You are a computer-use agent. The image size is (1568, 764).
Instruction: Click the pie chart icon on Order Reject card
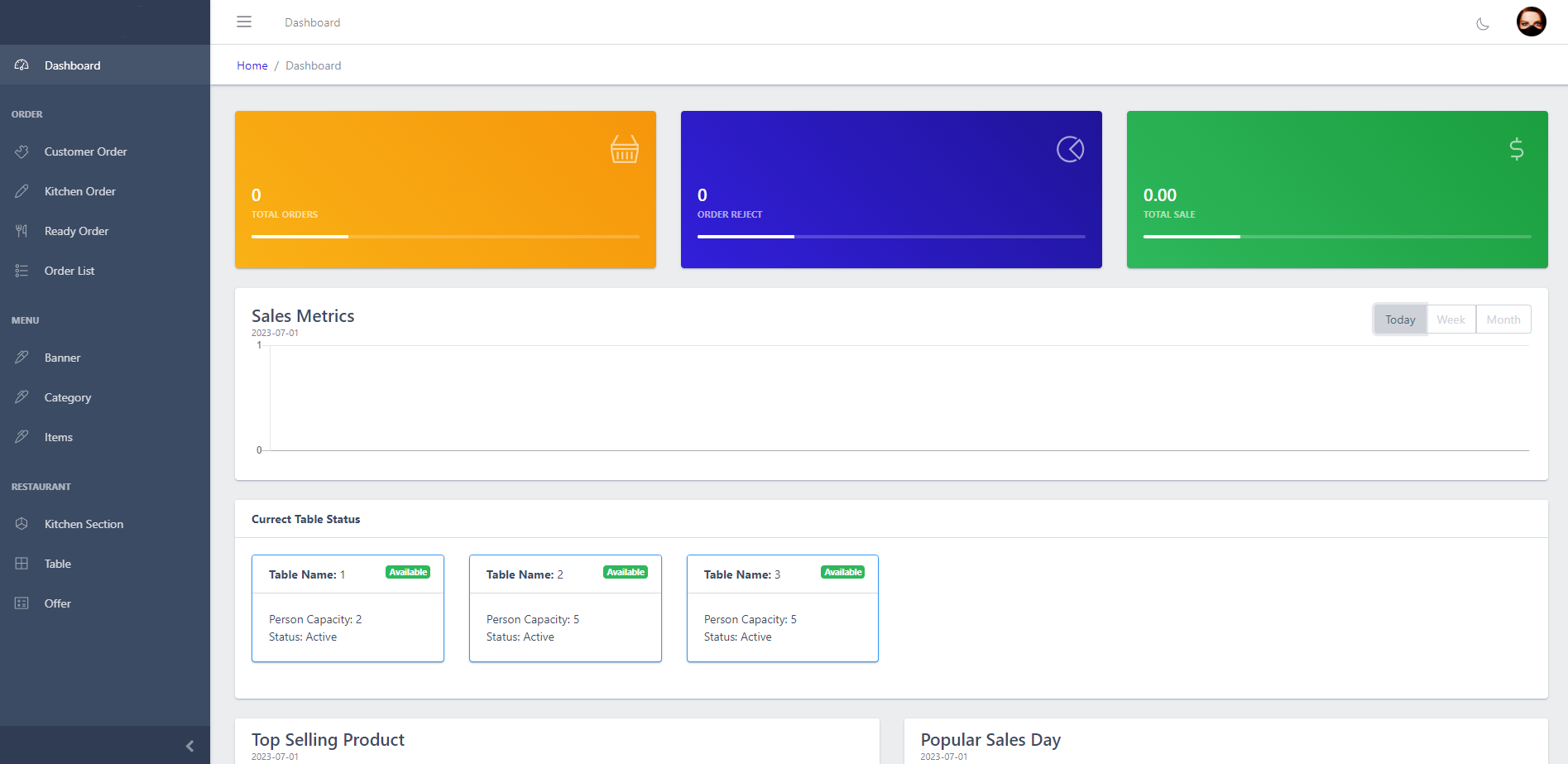[1070, 149]
